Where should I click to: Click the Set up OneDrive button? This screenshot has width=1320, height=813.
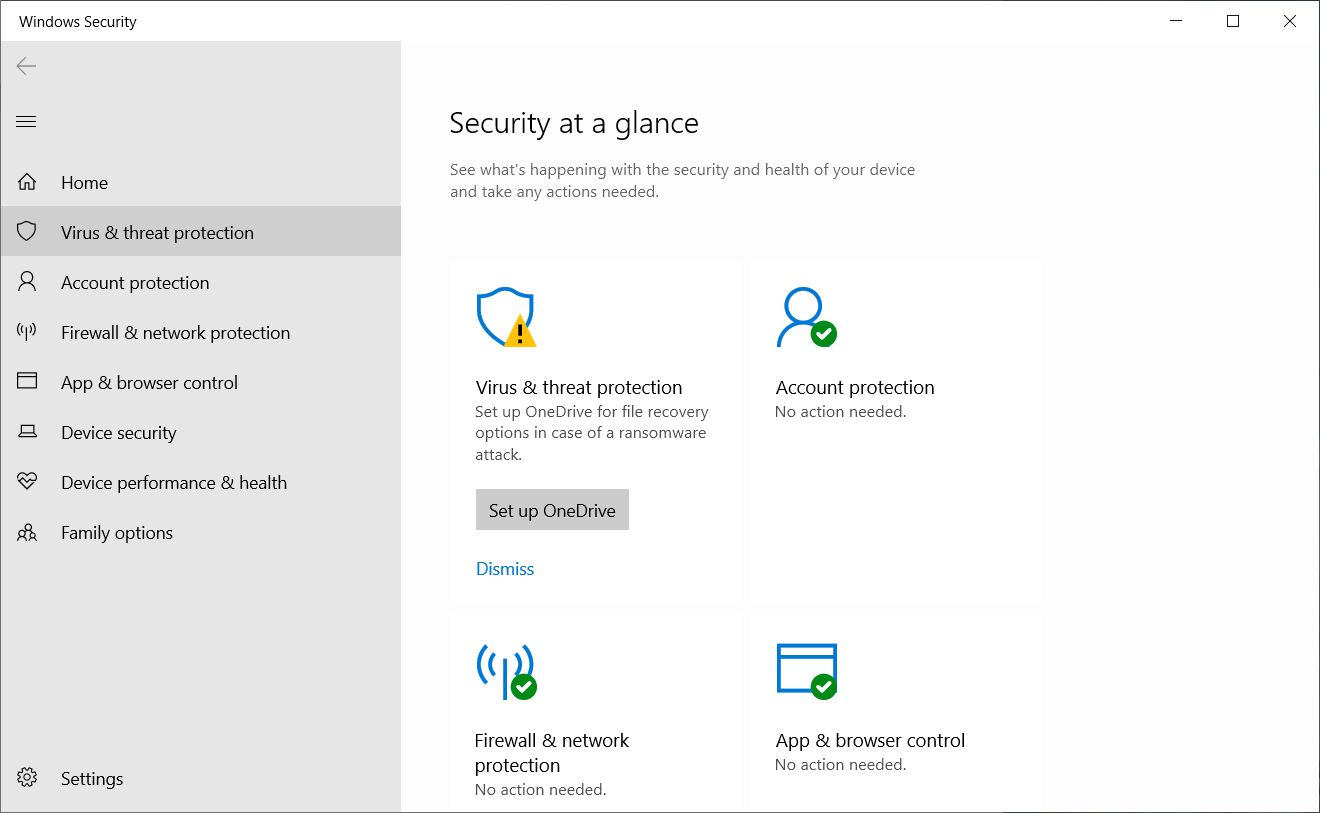pyautogui.click(x=552, y=510)
